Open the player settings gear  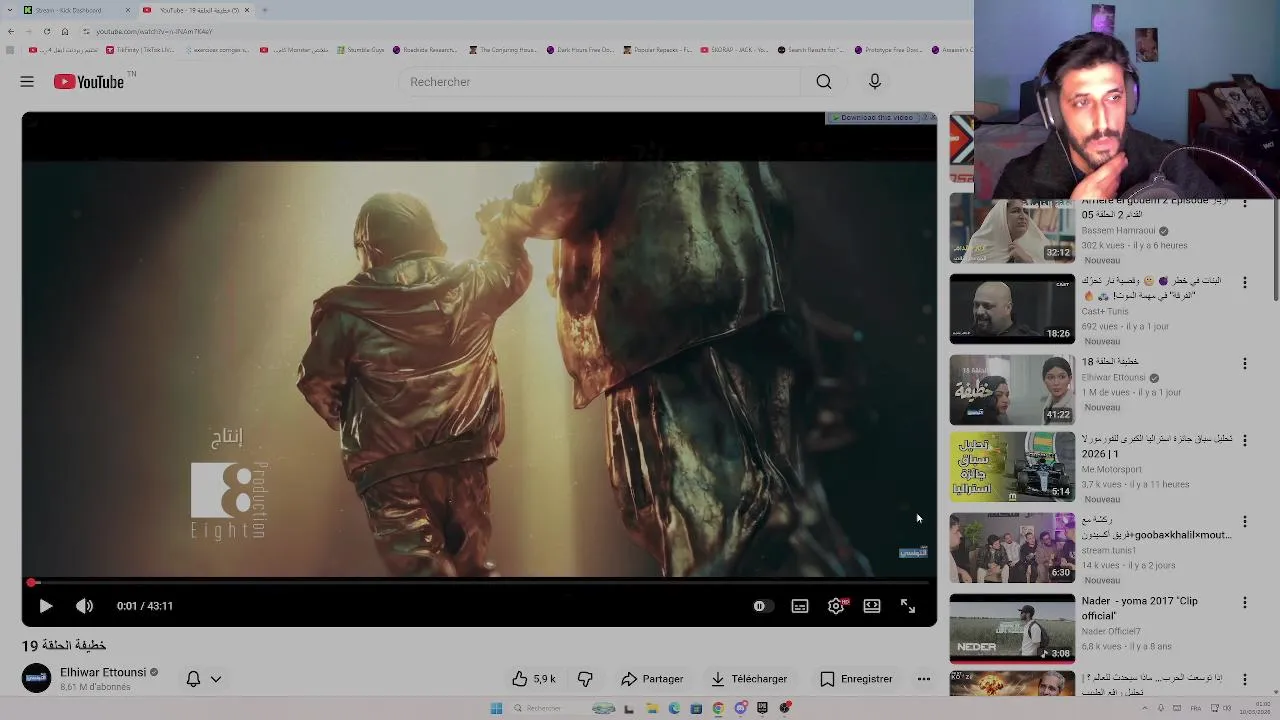(836, 606)
